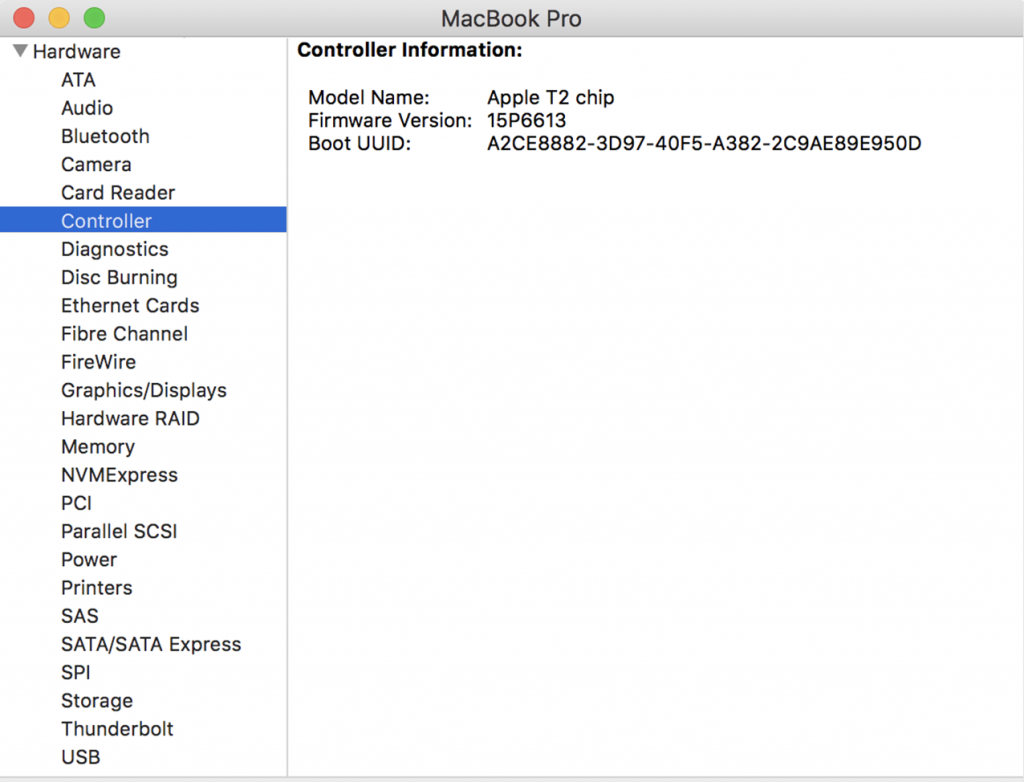Image resolution: width=1024 pixels, height=782 pixels.
Task: Open SATA/SATA Express details
Action: tap(152, 644)
